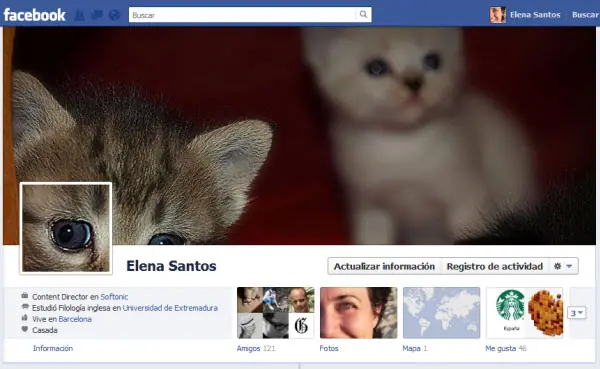The width and height of the screenshot is (600, 369).
Task: Click the Amigos 121 label
Action: 256,348
